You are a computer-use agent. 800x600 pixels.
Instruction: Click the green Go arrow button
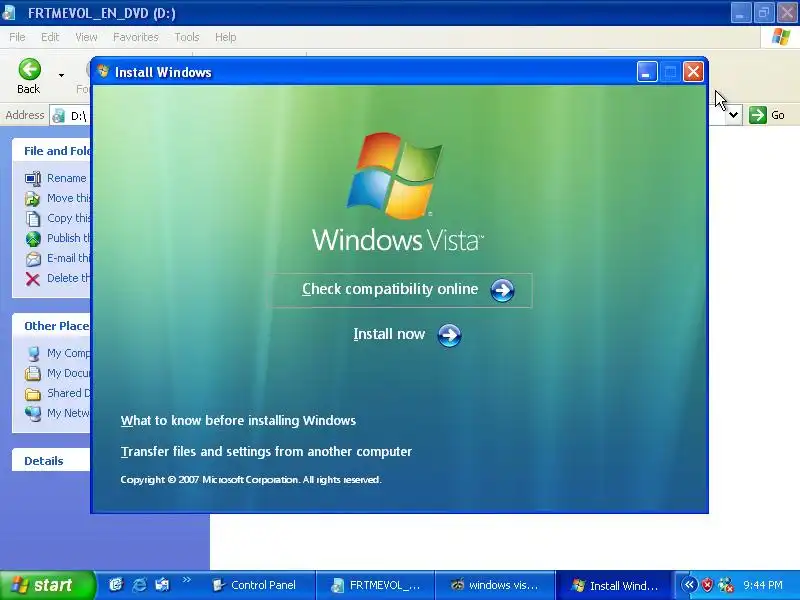point(758,115)
